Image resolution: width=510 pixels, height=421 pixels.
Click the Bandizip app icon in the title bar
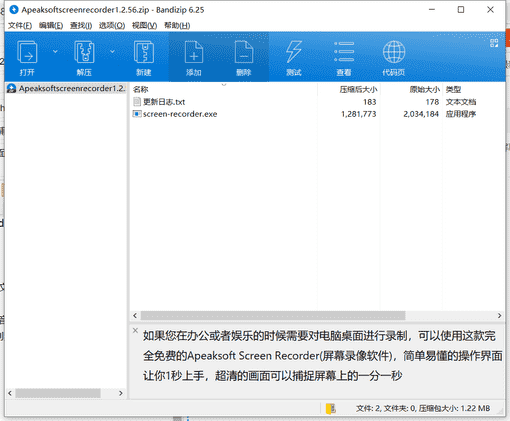[x=14, y=10]
